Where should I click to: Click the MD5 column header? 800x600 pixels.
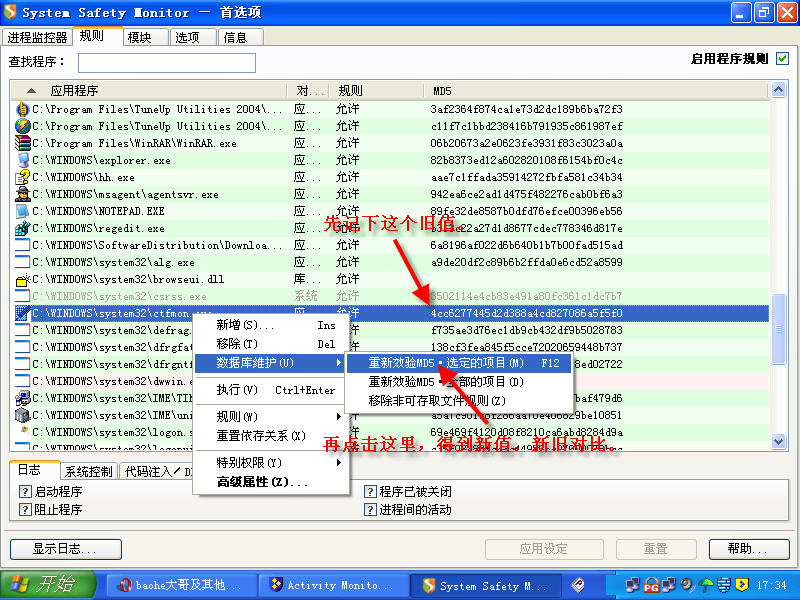[x=597, y=91]
